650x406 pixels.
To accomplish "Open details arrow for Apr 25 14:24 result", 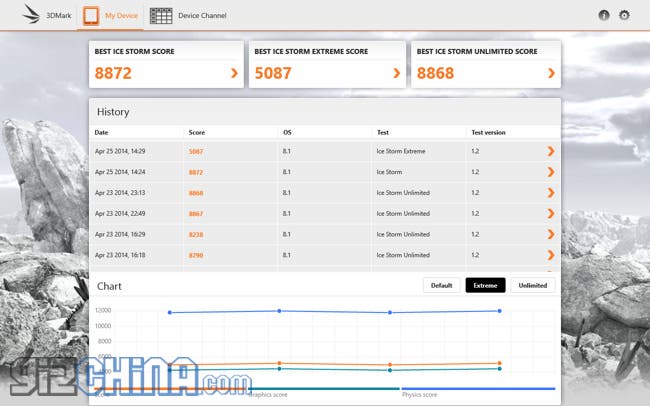I will point(551,172).
